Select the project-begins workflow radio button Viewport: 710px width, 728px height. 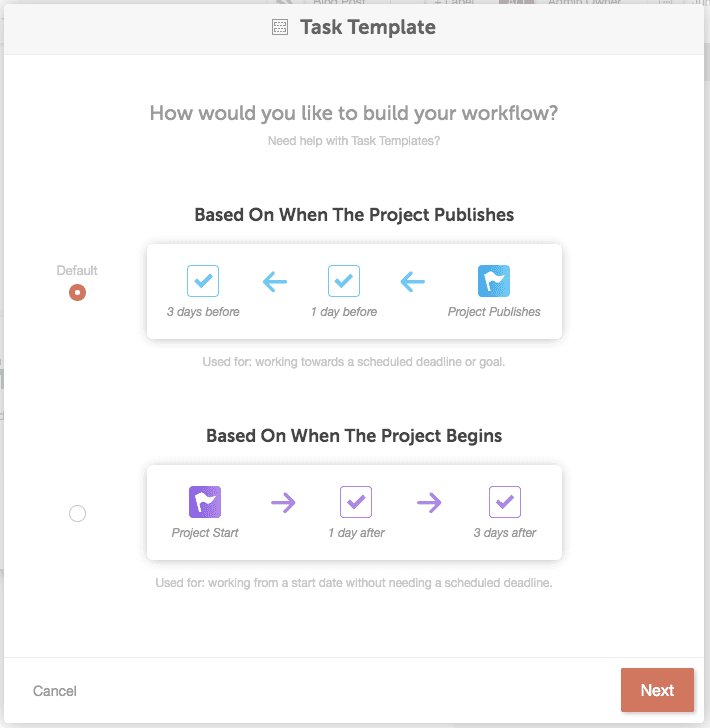[78, 514]
